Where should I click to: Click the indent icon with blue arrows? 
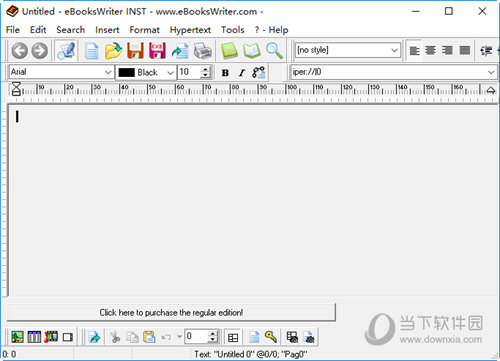click(x=486, y=51)
